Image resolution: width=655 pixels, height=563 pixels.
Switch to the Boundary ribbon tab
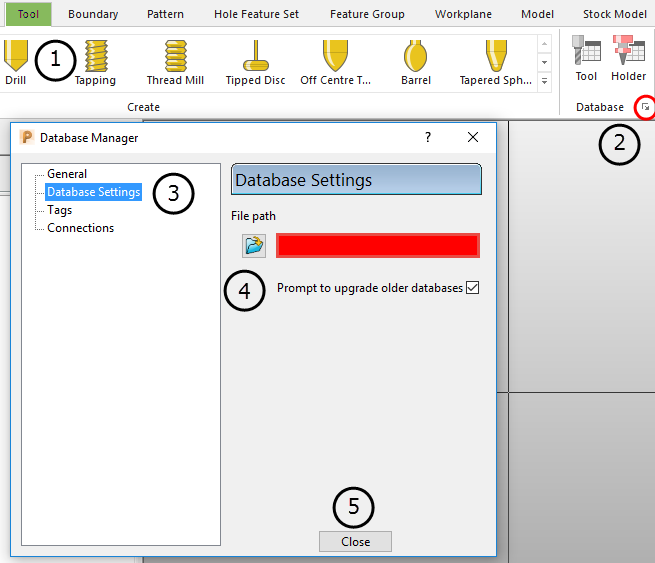93,14
